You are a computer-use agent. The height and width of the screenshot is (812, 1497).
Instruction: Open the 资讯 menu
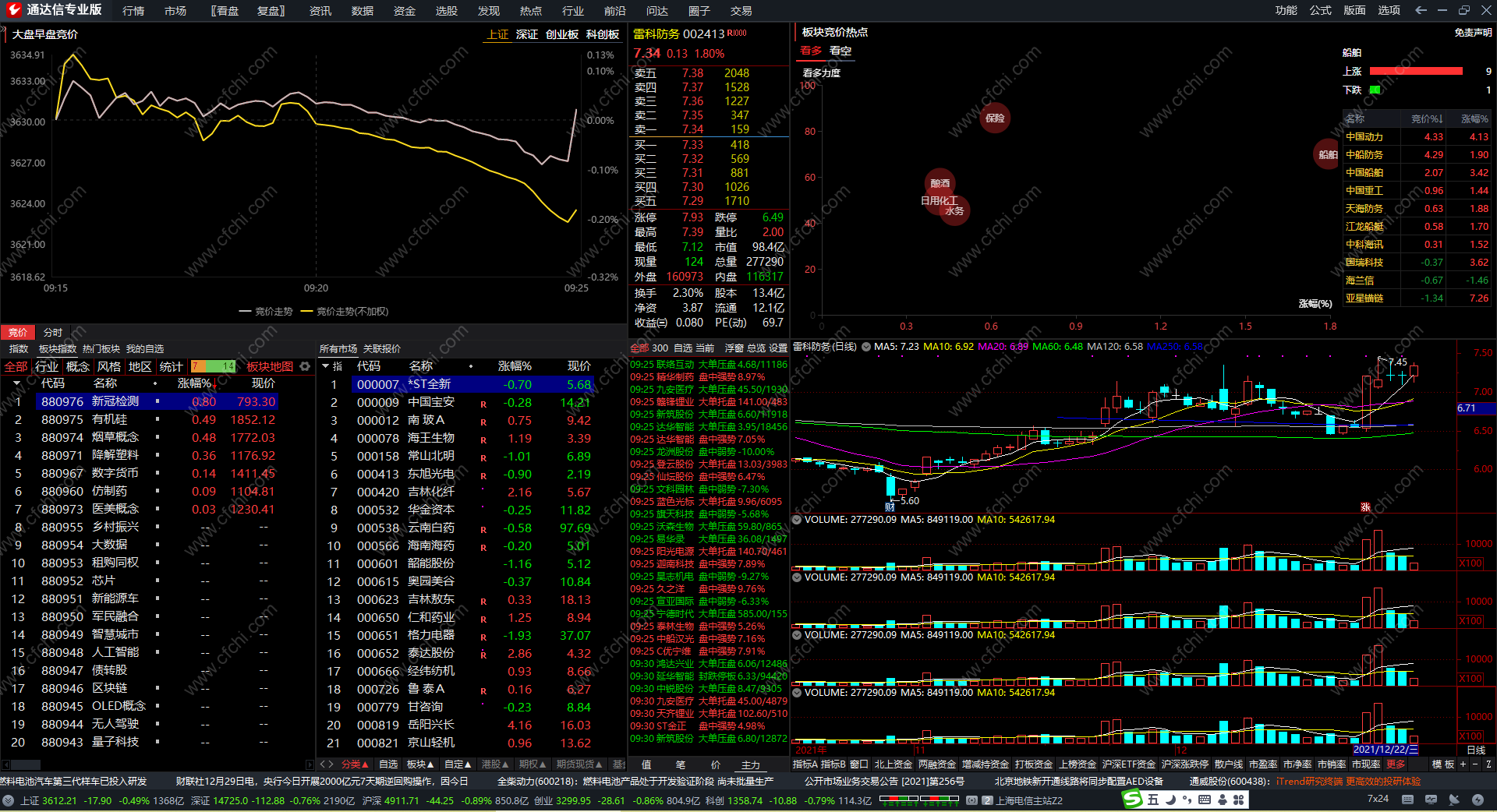[320, 11]
